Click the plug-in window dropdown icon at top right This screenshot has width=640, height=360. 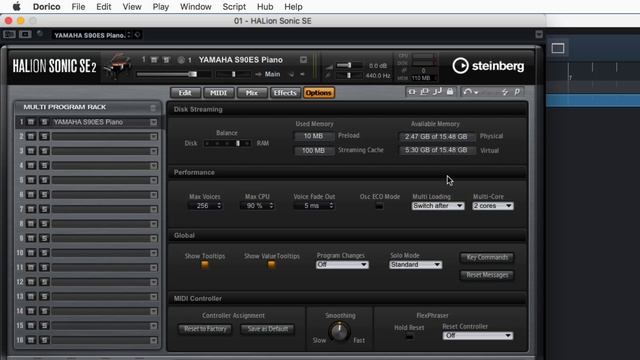pyautogui.click(x=539, y=34)
